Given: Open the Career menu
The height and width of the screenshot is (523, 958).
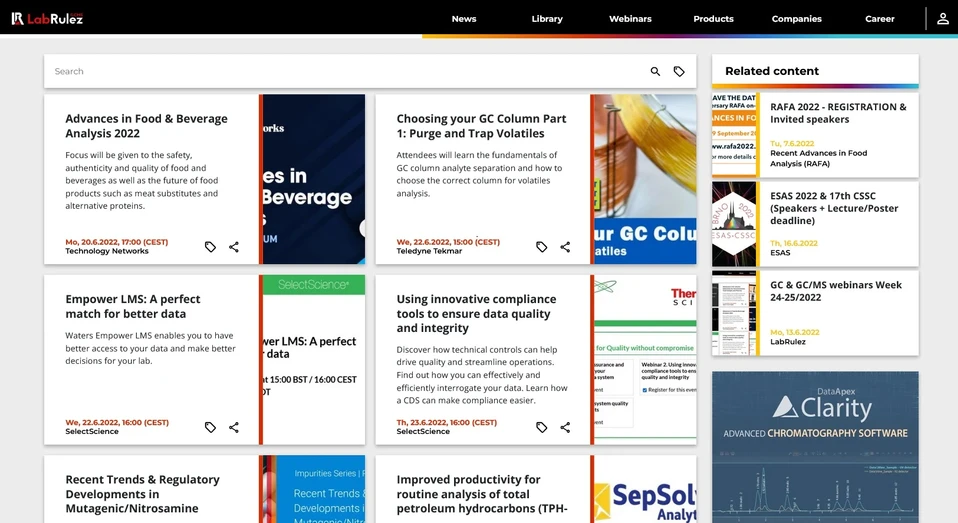Looking at the screenshot, I should (x=879, y=19).
